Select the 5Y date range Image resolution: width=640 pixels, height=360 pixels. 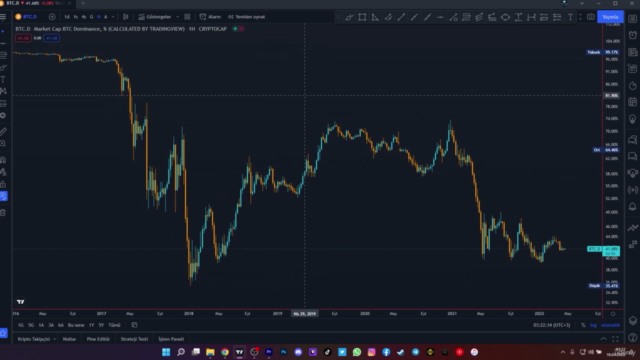pyautogui.click(x=101, y=325)
